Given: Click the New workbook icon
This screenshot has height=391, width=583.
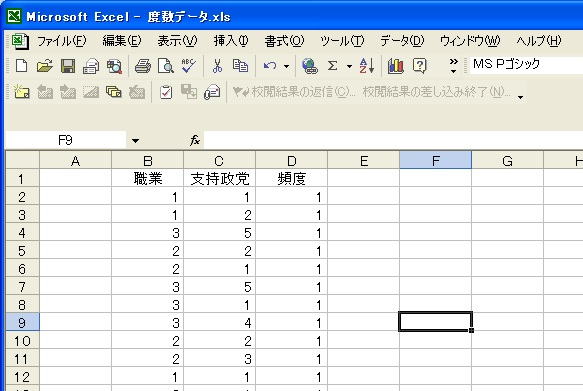Looking at the screenshot, I should [x=21, y=66].
